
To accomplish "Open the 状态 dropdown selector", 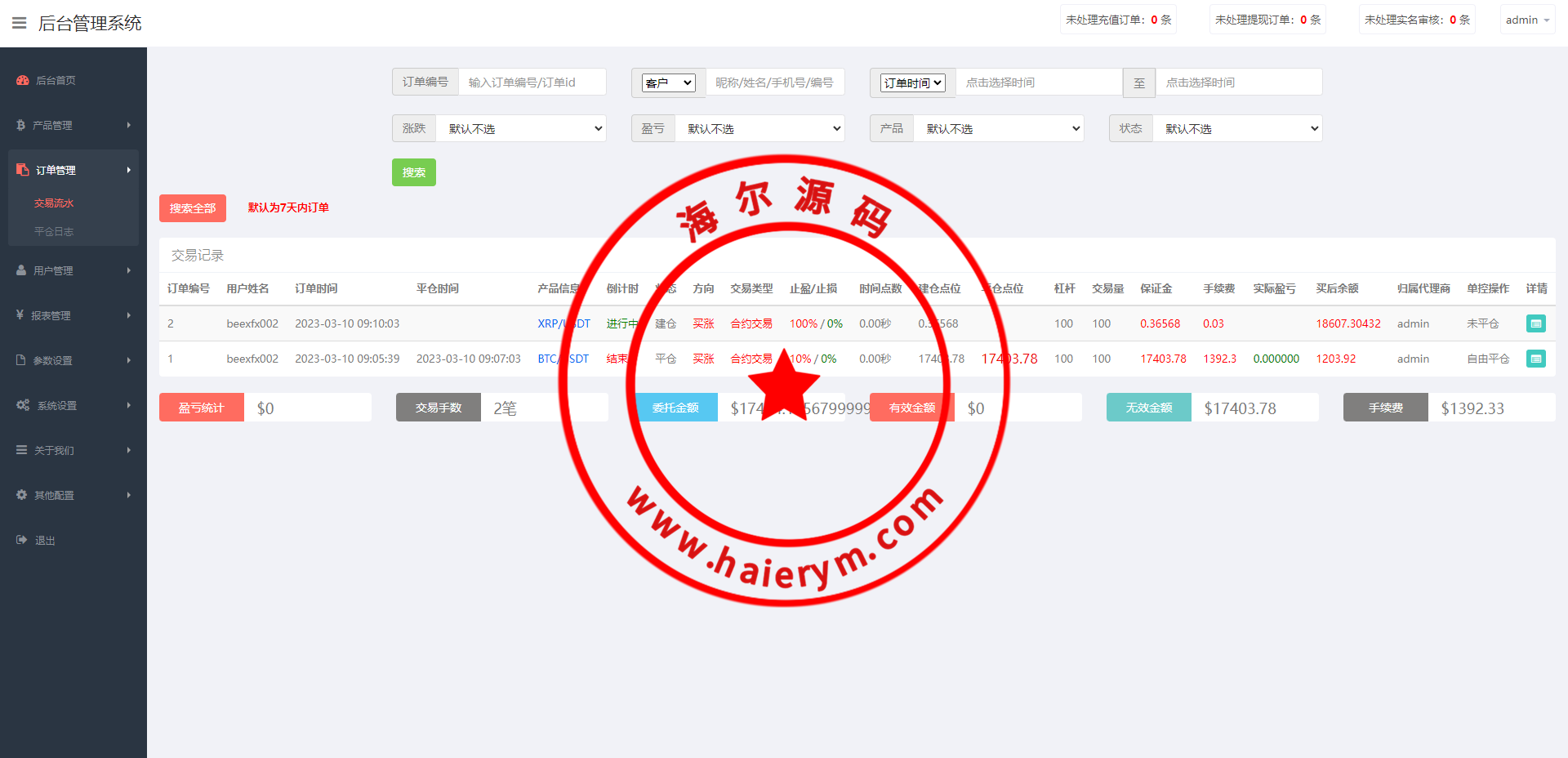I will (x=1237, y=129).
